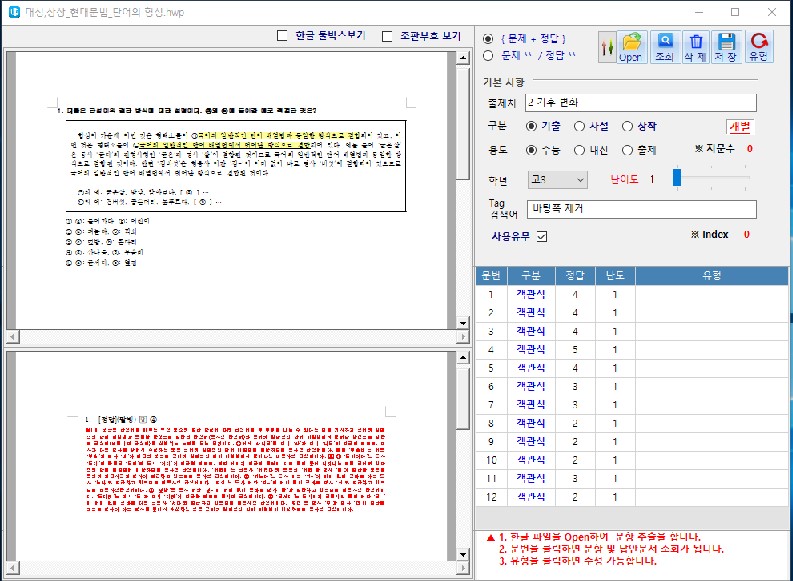Click the settings sliders icon left of Open
This screenshot has width=793, height=581.
coord(606,46)
